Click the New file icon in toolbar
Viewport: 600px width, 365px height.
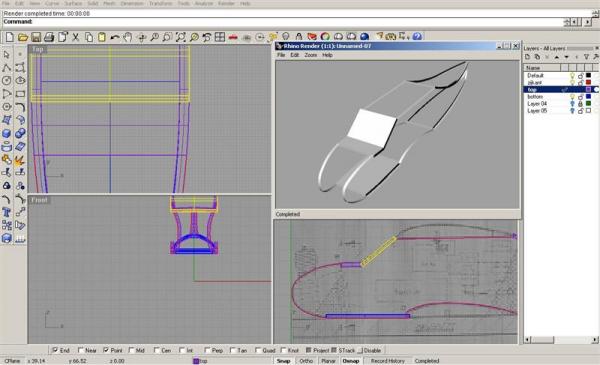(x=10, y=37)
